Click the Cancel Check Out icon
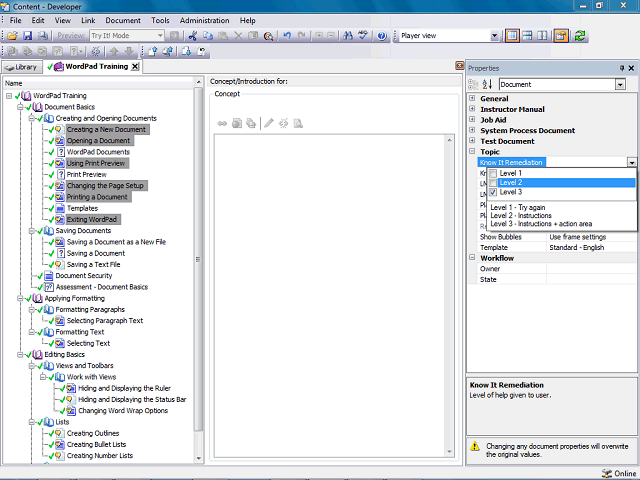 [x=202, y=51]
